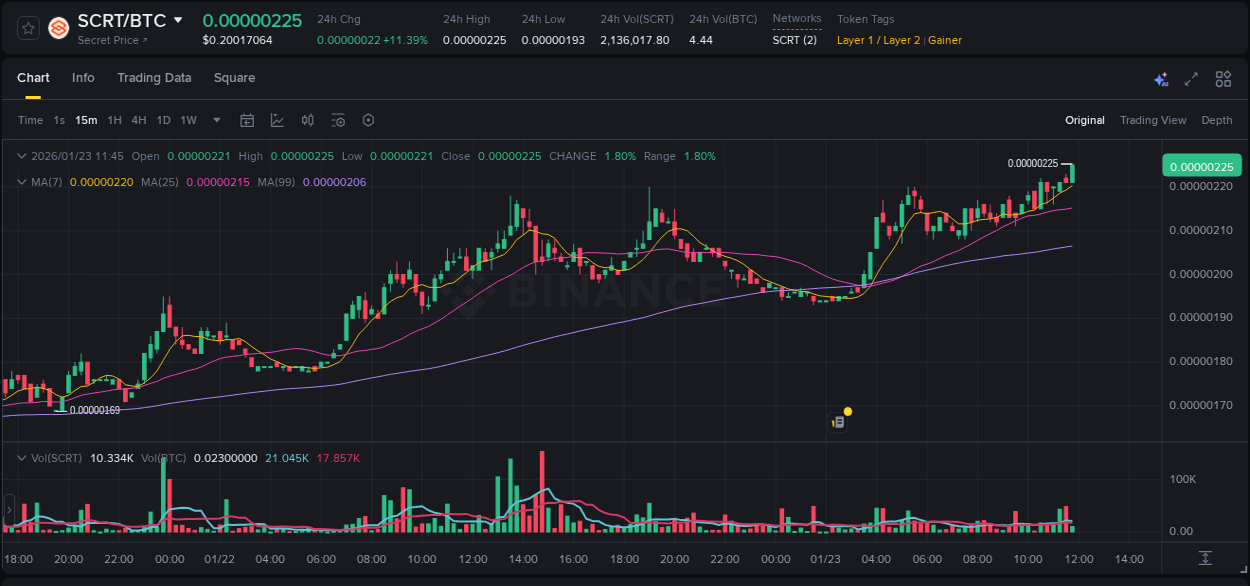1250x586 pixels.
Task: Open the indicator settings gear icon
Action: pyautogui.click(x=338, y=120)
